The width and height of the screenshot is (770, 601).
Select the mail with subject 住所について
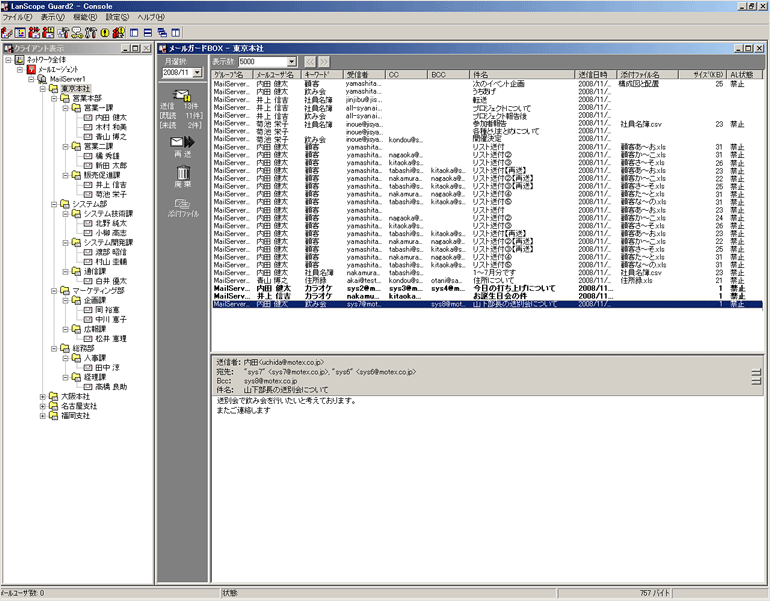pos(487,280)
